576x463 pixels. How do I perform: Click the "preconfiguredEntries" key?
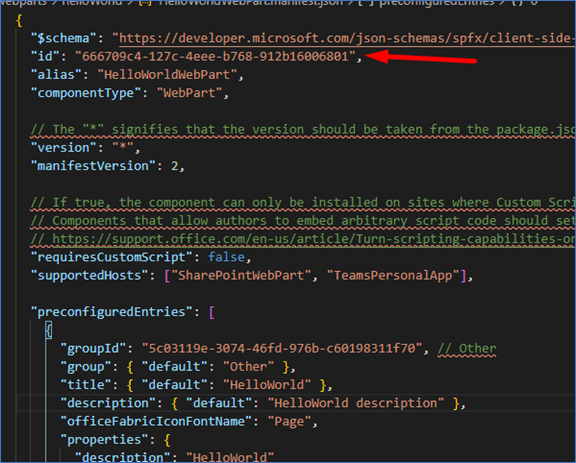[x=112, y=312]
